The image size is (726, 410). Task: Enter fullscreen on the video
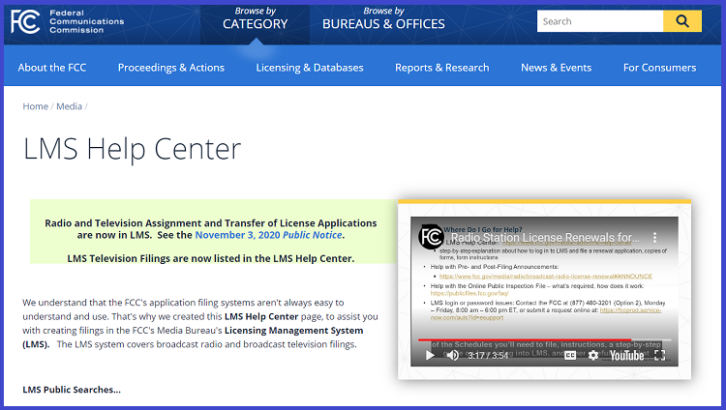pyautogui.click(x=660, y=355)
